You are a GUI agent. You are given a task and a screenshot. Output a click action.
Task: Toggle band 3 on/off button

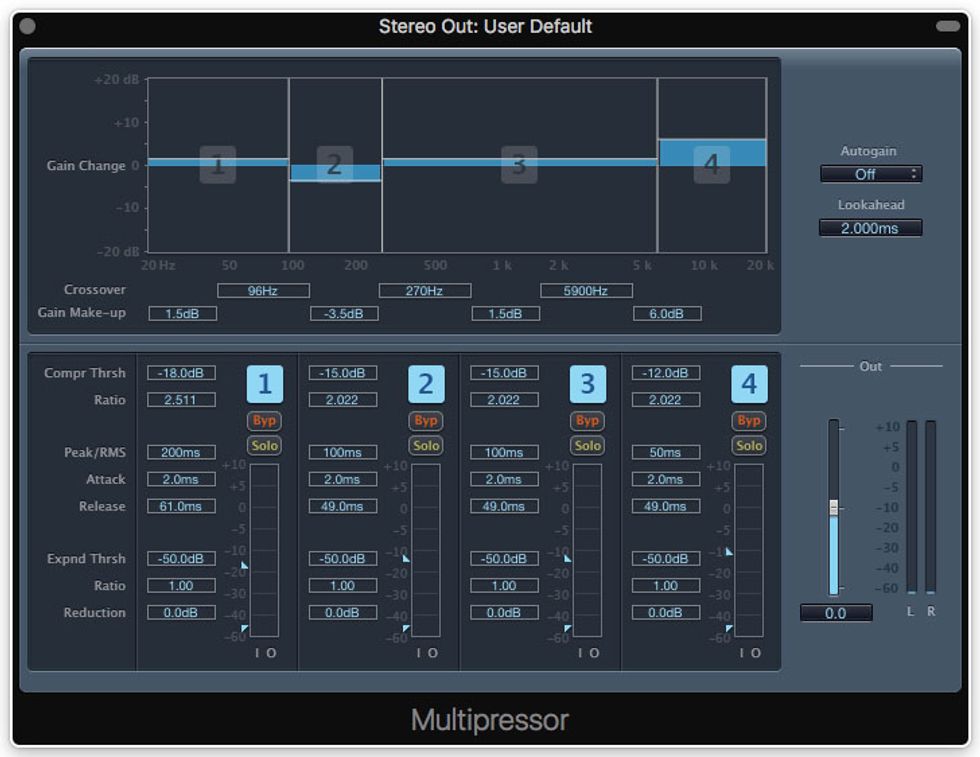pyautogui.click(x=588, y=384)
